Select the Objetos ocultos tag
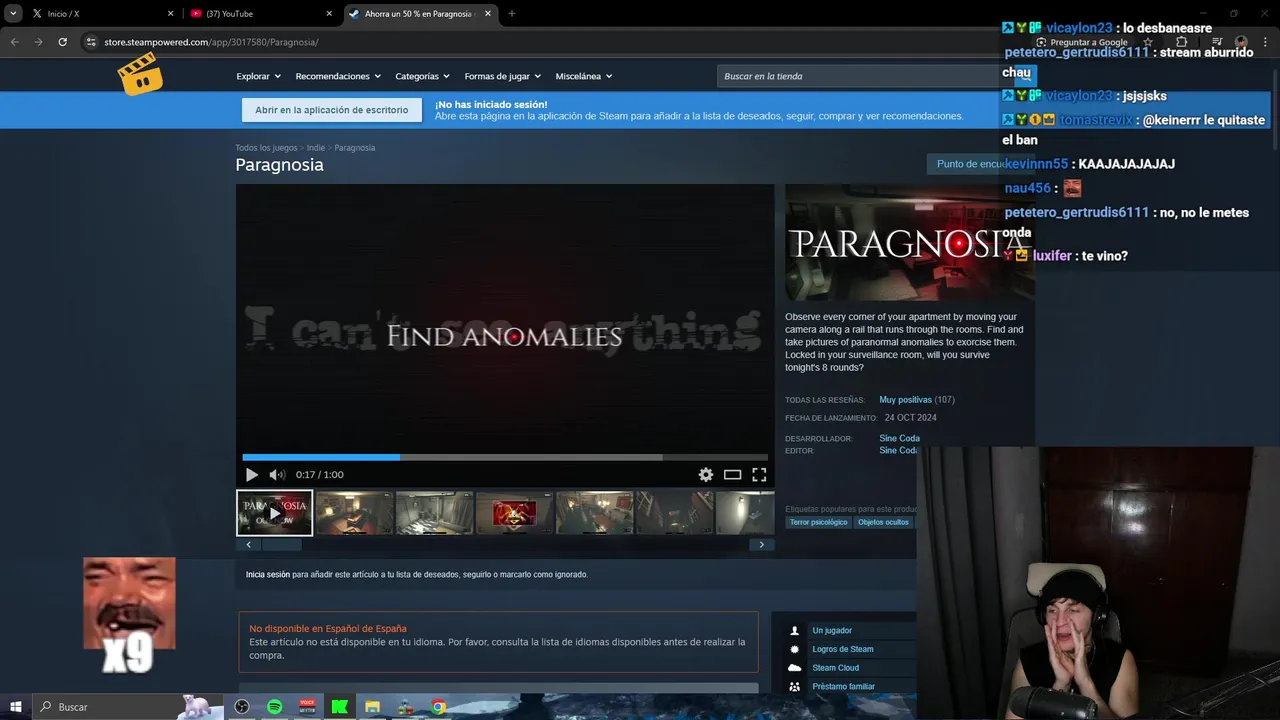The width and height of the screenshot is (1280, 720). coord(883,522)
